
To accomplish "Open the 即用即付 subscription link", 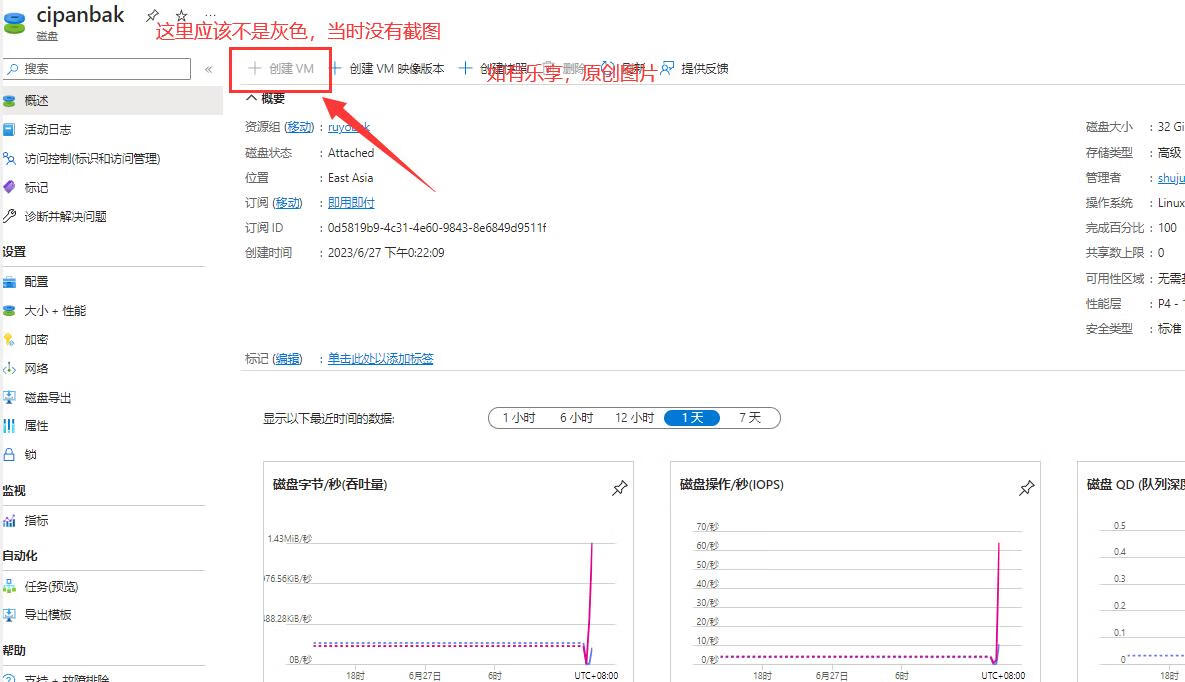I will [351, 203].
